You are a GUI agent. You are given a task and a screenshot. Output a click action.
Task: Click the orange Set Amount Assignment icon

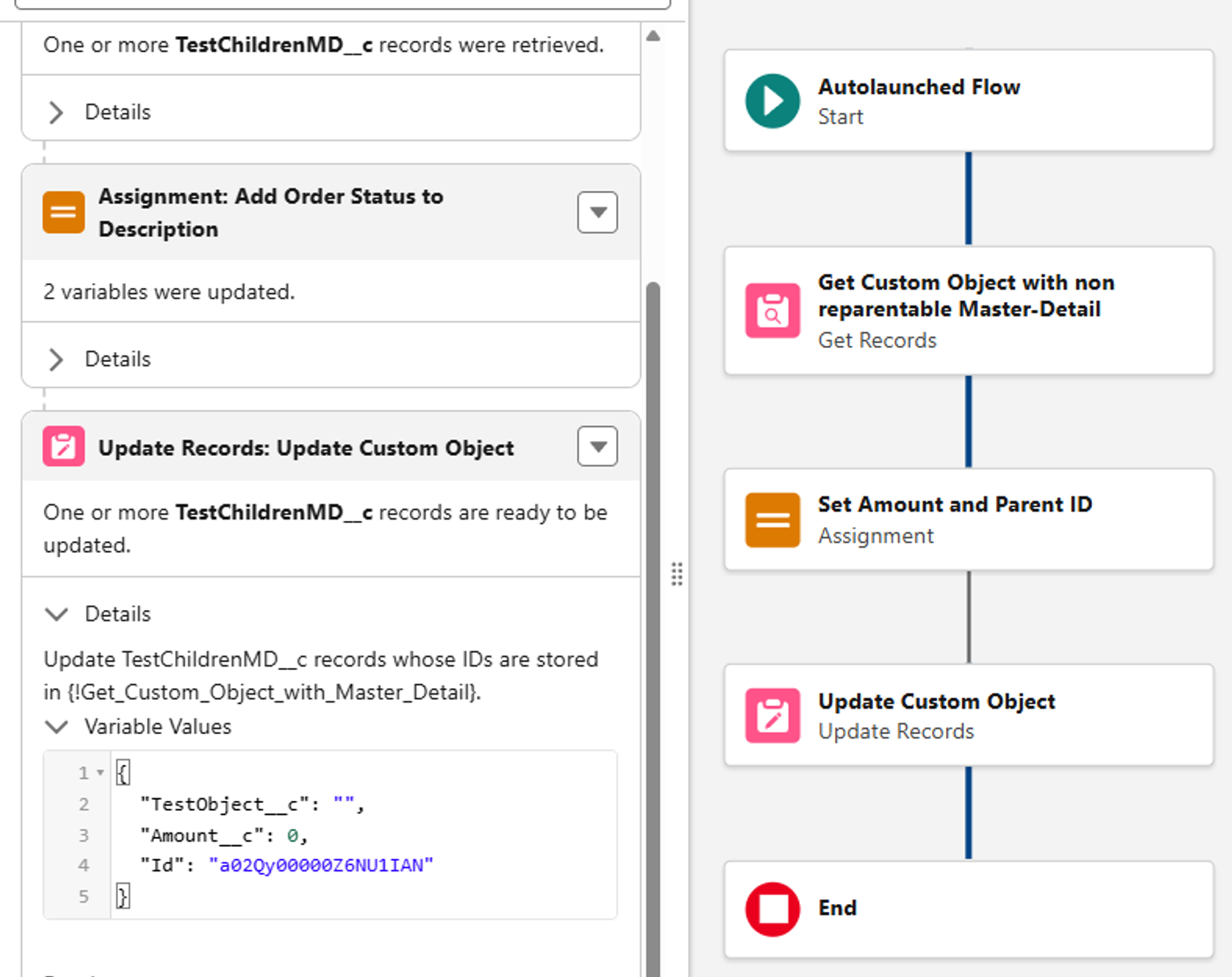click(x=773, y=520)
